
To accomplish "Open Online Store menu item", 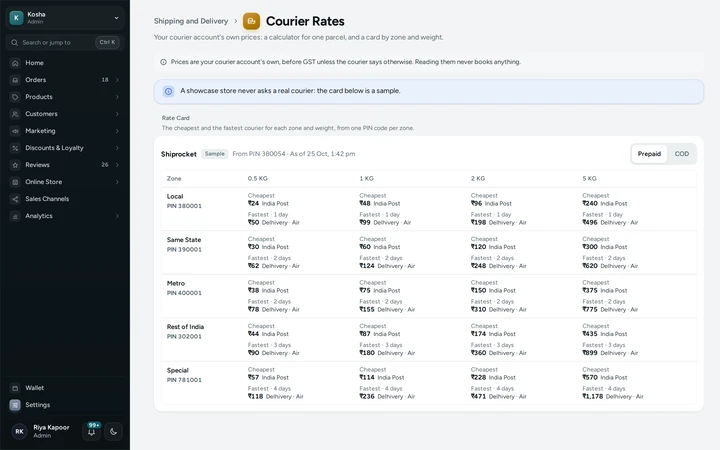I will (65, 182).
